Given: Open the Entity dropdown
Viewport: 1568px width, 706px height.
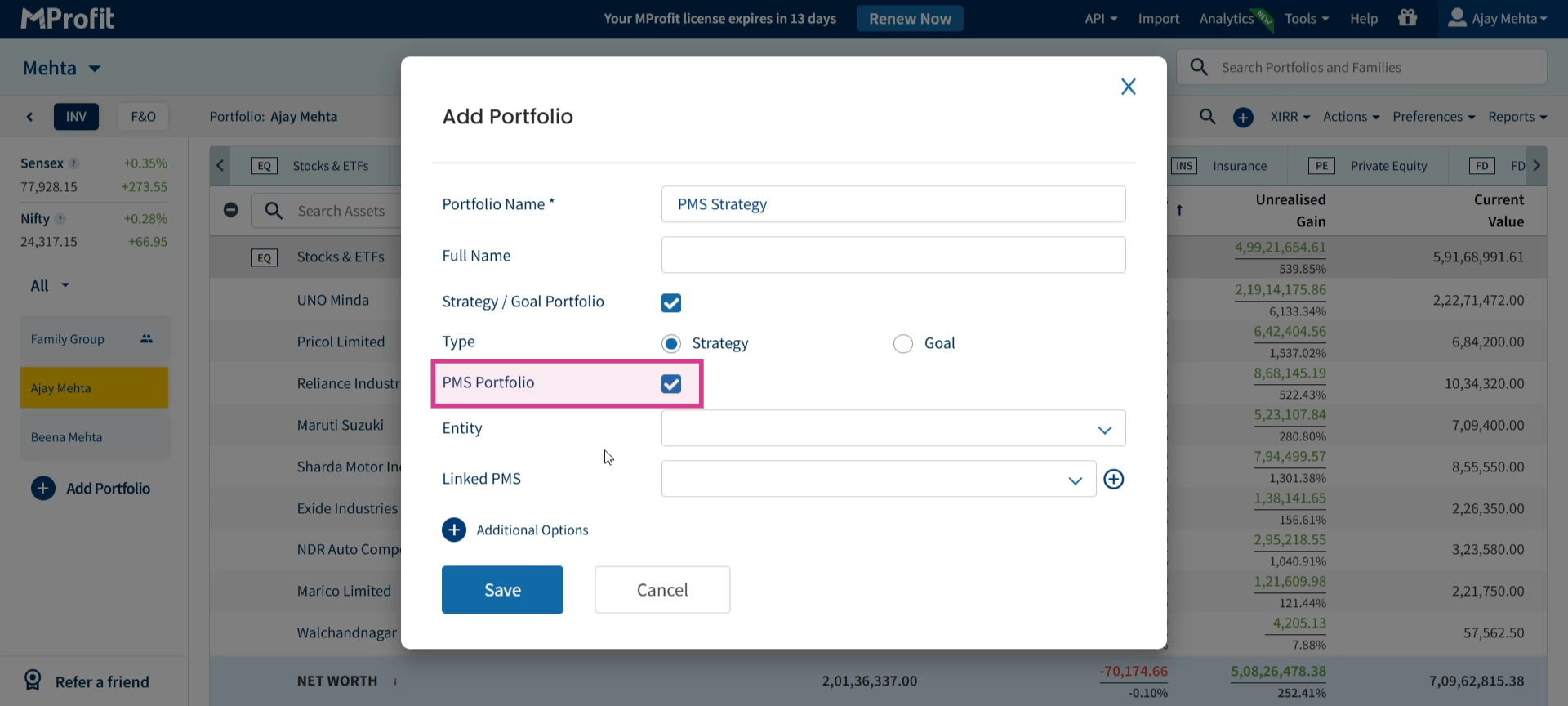Looking at the screenshot, I should (x=893, y=428).
